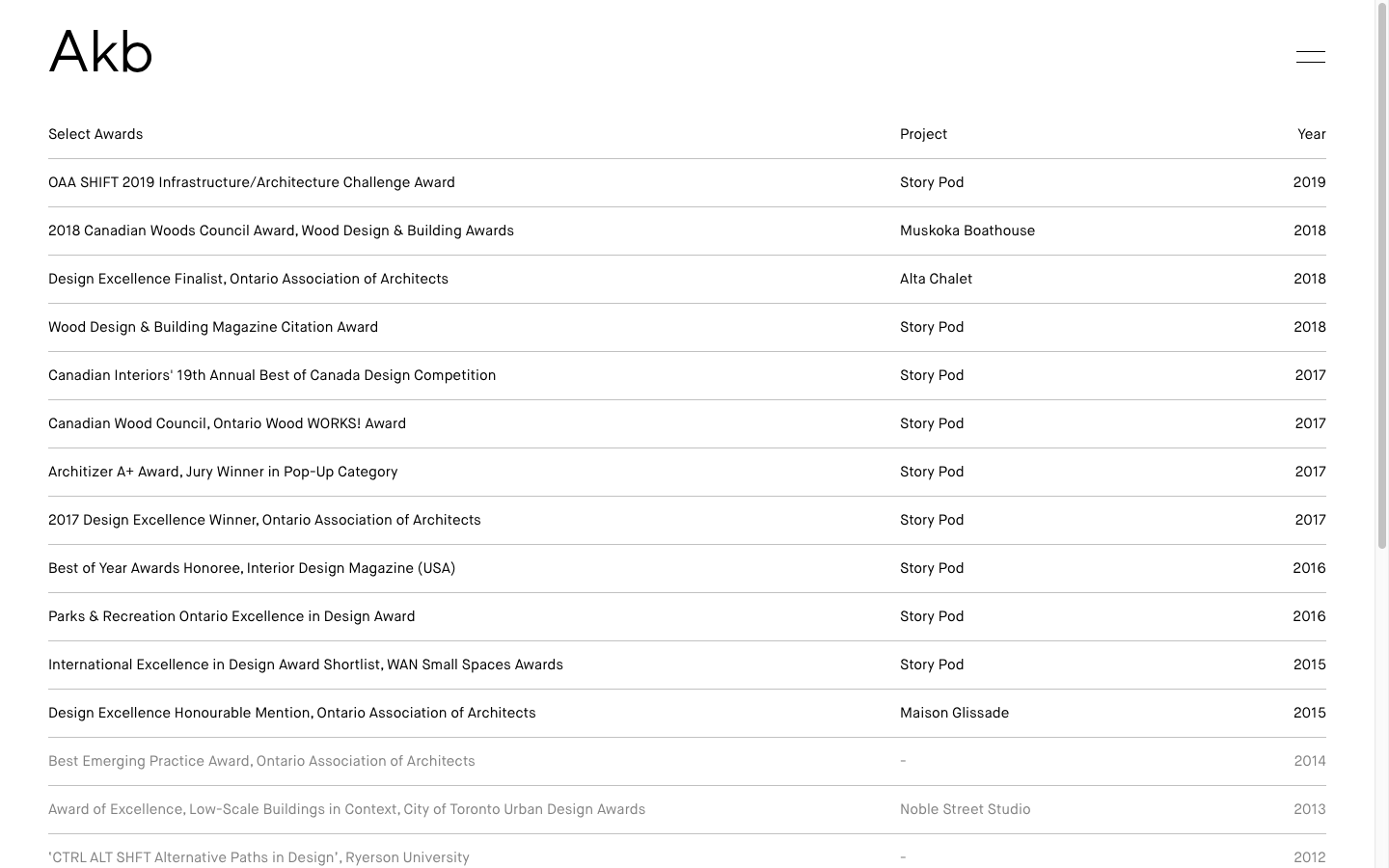The image size is (1389, 868).
Task: Click Wood Design & Building Magazine Citation Award
Action: tap(213, 327)
